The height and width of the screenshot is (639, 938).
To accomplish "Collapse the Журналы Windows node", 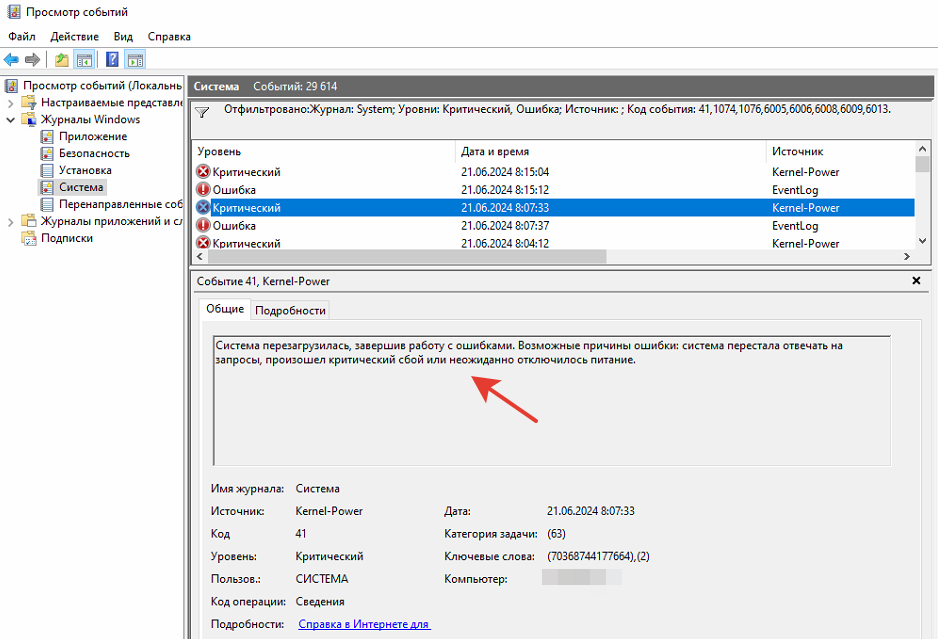I will tap(10, 120).
